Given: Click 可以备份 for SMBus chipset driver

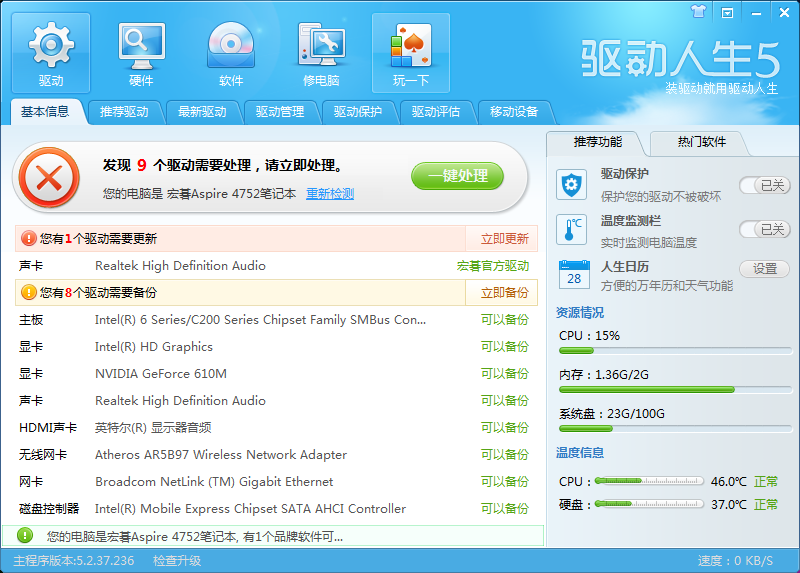Looking at the screenshot, I should tap(505, 320).
